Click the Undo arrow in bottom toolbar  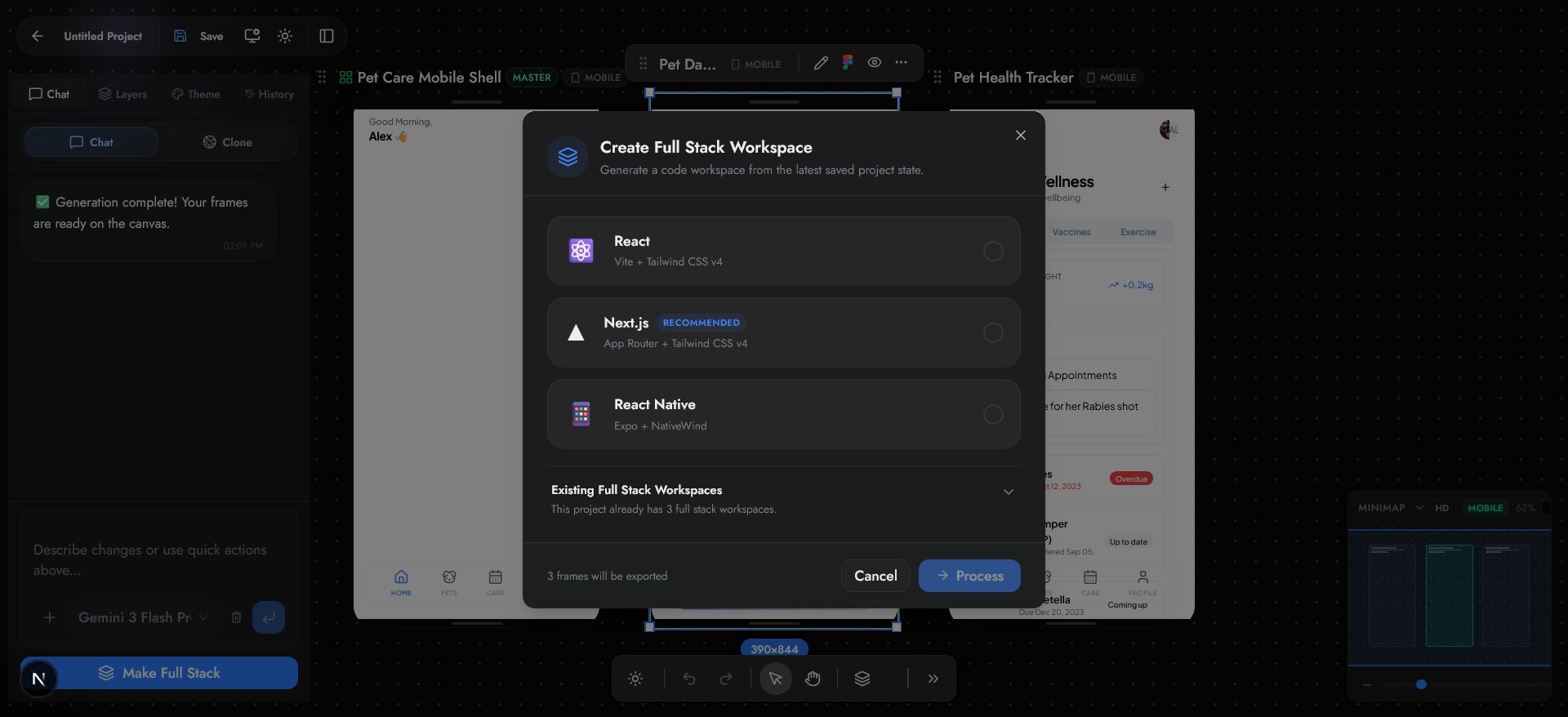click(x=689, y=679)
